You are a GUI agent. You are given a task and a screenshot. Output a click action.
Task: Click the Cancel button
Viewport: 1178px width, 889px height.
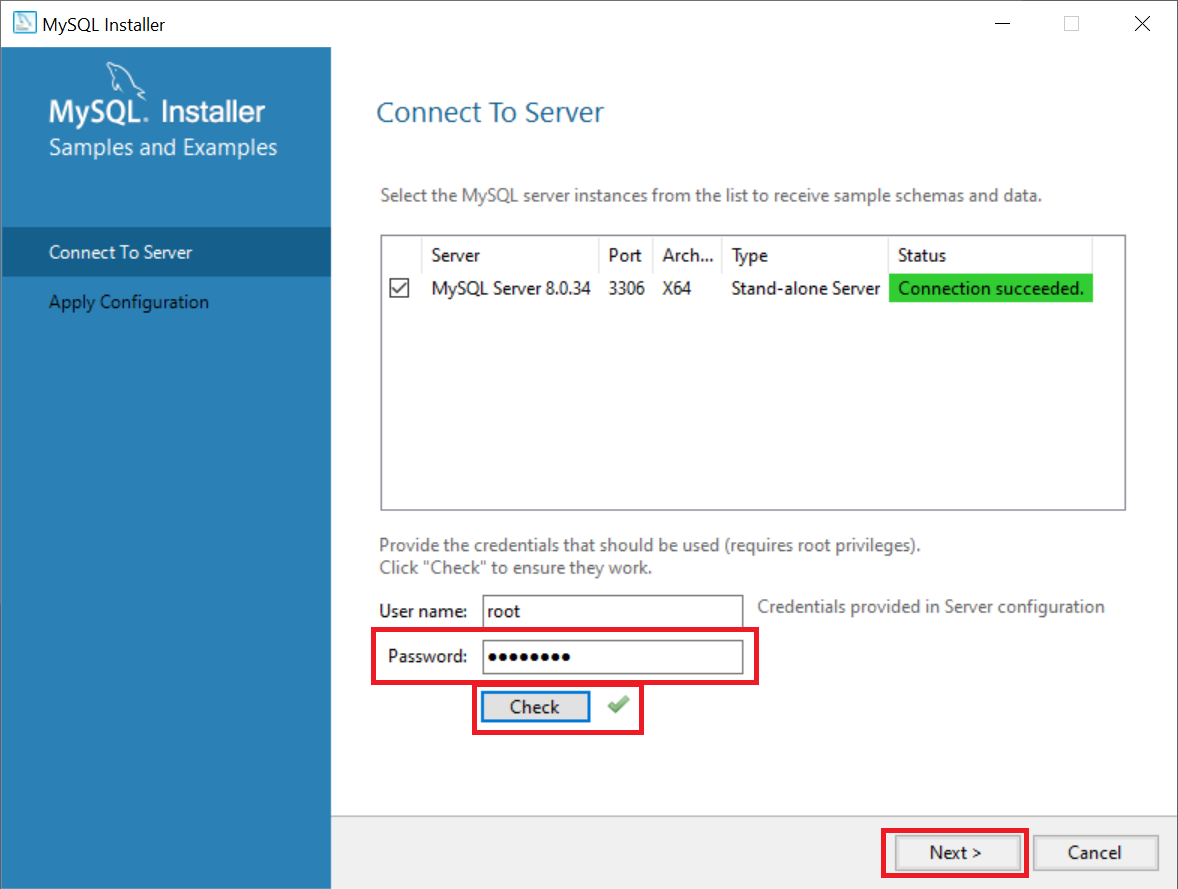pyautogui.click(x=1095, y=852)
